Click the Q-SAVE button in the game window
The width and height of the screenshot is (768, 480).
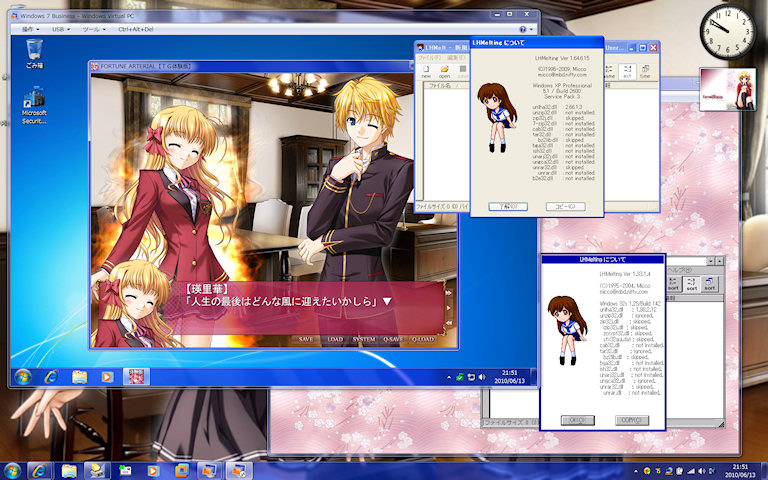(x=393, y=339)
